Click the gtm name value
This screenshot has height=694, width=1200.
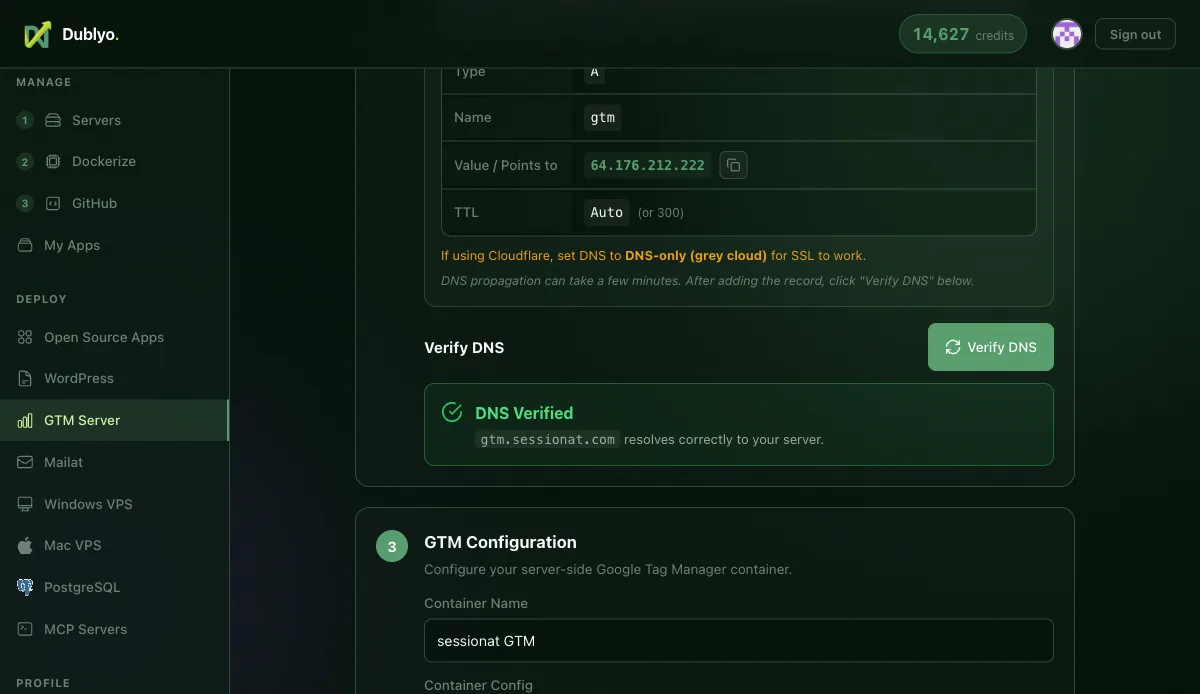(602, 117)
